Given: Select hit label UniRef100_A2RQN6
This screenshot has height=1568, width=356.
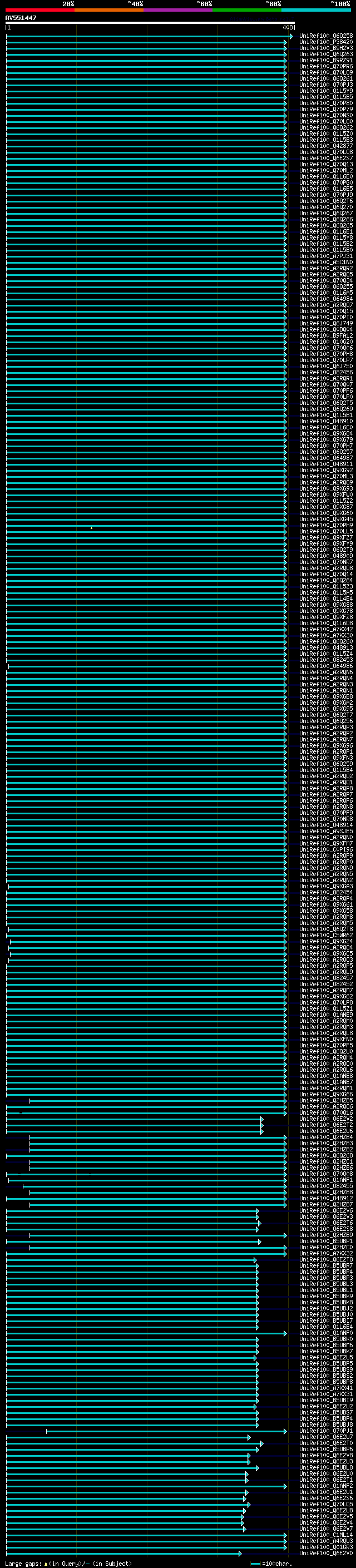Looking at the screenshot, I should point(326,672).
